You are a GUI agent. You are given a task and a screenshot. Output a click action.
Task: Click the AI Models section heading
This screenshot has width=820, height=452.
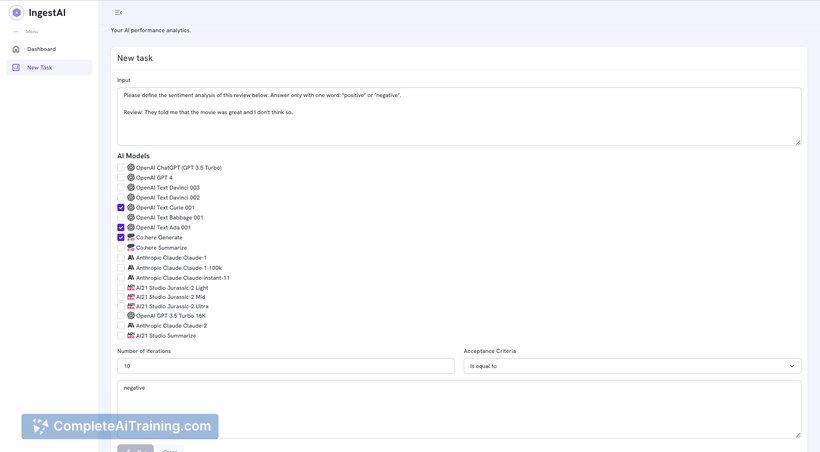[x=133, y=156]
